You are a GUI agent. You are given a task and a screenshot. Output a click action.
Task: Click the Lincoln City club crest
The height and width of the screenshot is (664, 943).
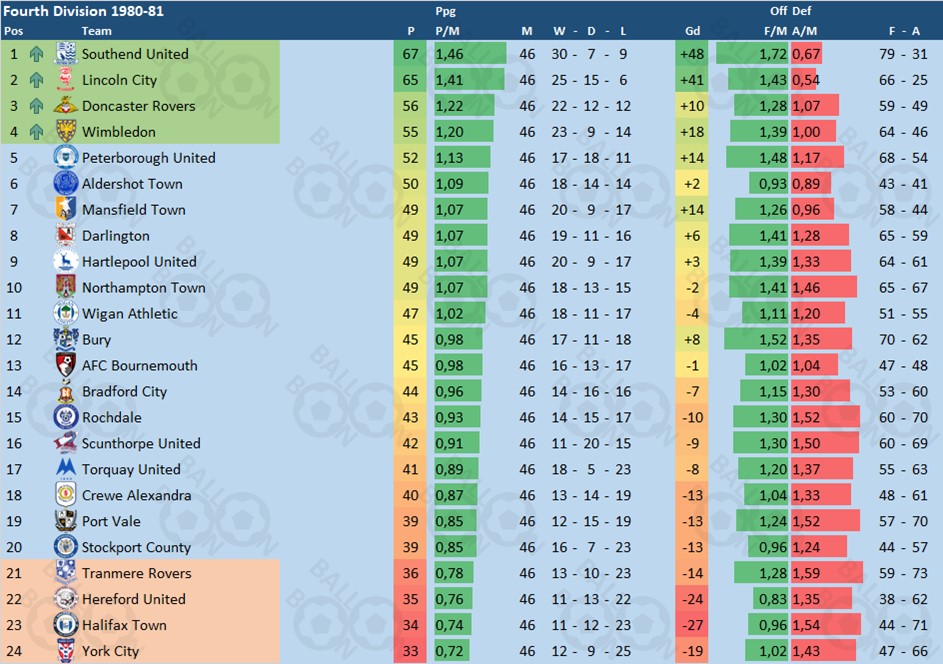pos(66,79)
